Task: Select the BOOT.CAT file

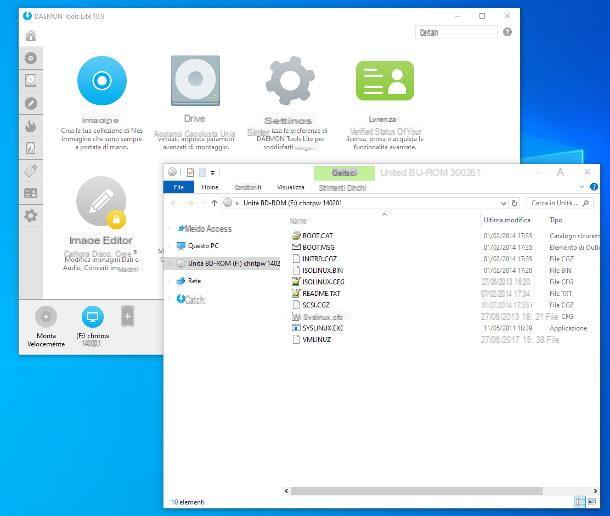Action: tap(312, 235)
